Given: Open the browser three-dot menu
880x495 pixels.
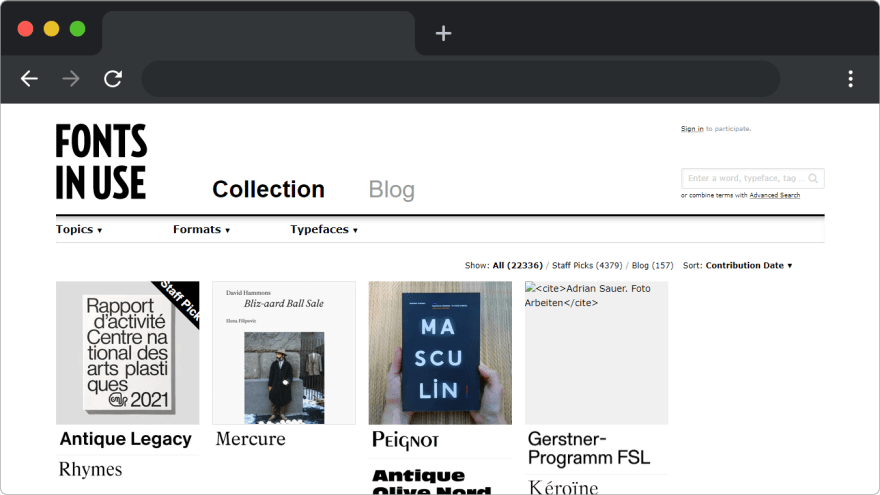Looking at the screenshot, I should pos(851,79).
